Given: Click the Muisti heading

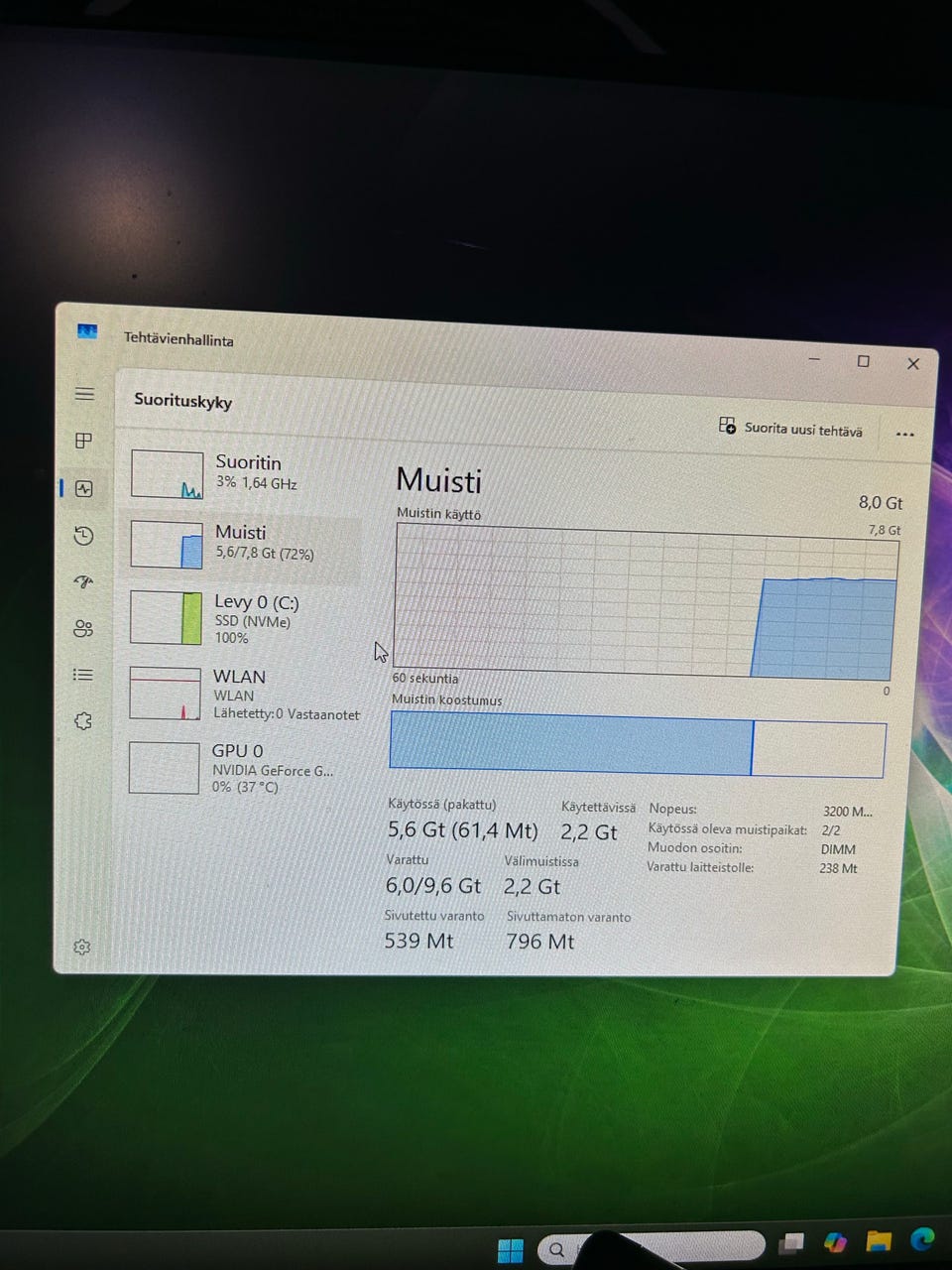Looking at the screenshot, I should click(x=439, y=481).
